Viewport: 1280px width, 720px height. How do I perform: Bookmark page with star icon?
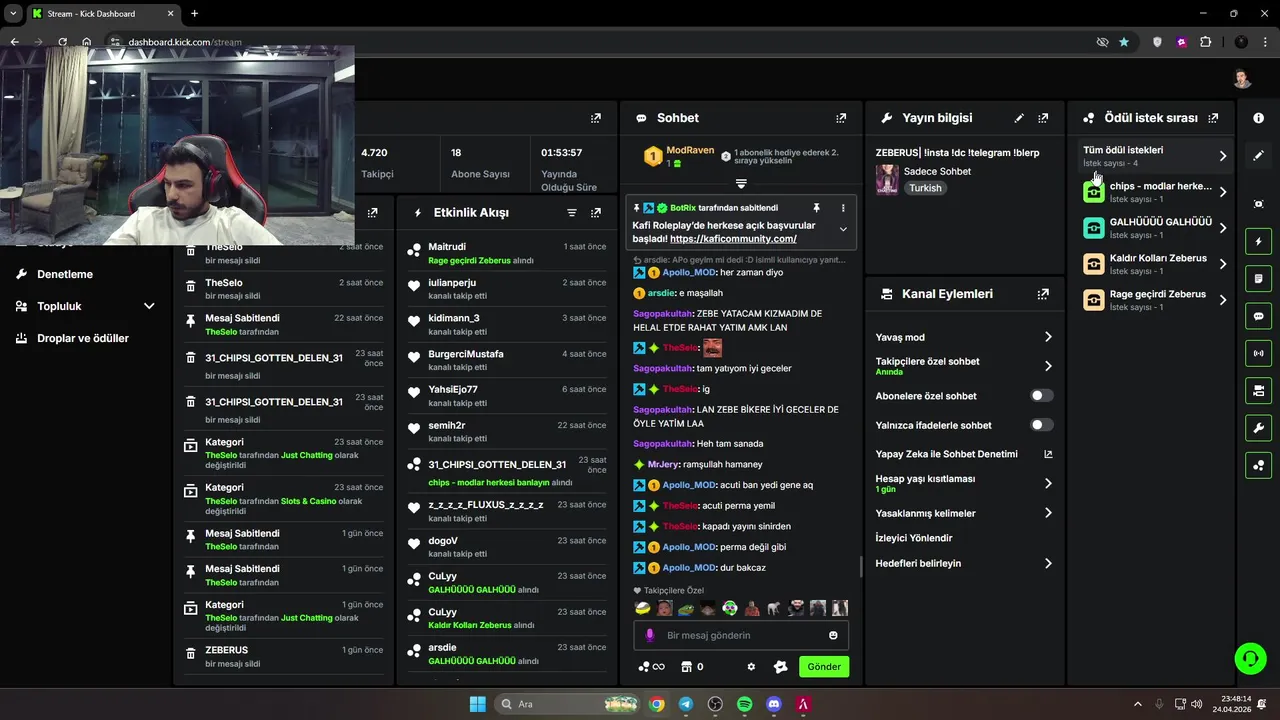tap(1124, 42)
